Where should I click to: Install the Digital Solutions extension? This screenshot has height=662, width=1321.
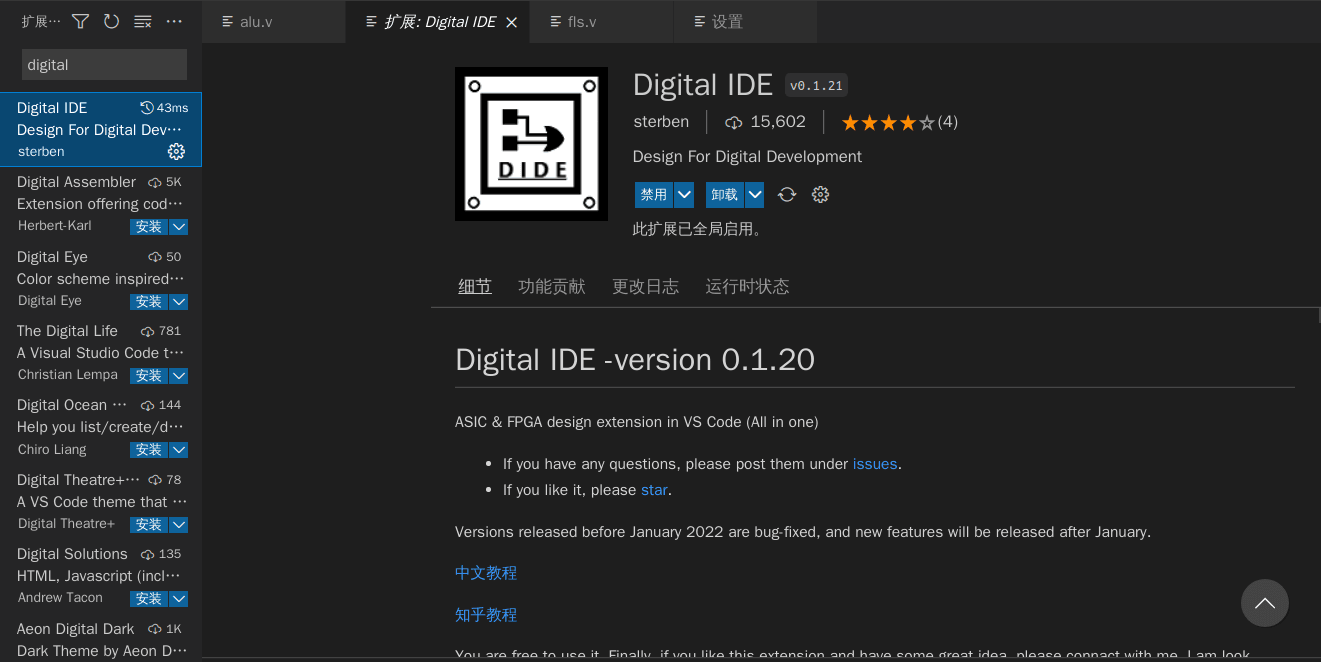(x=149, y=599)
